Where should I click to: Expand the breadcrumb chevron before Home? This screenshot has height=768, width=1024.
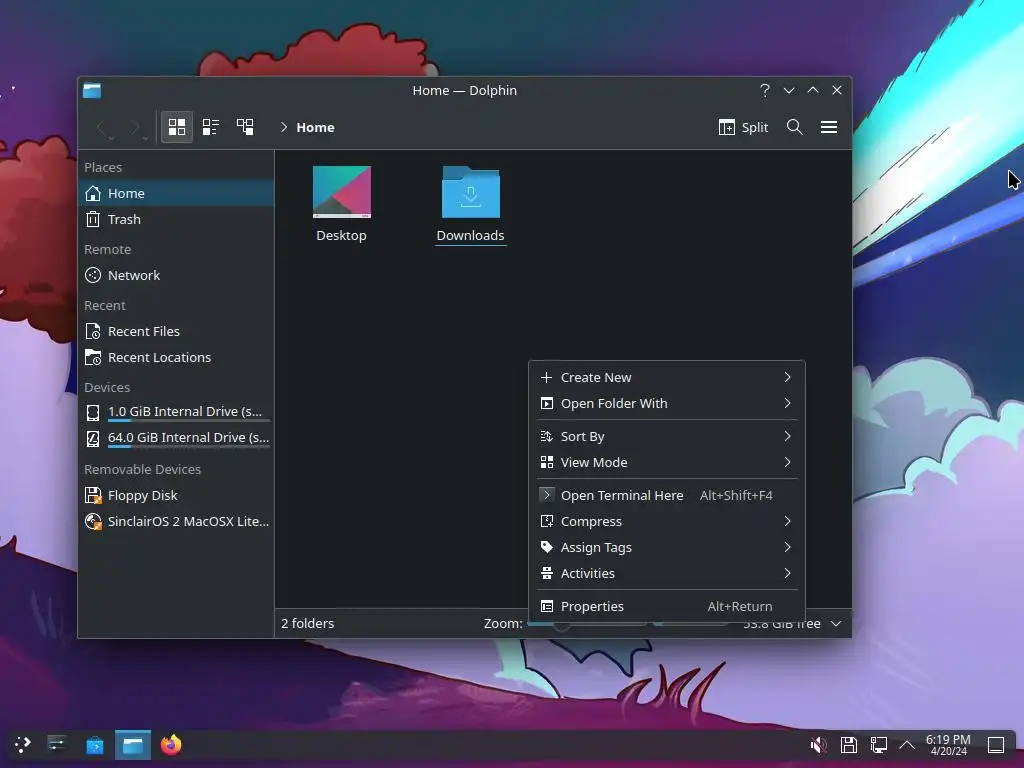[283, 127]
